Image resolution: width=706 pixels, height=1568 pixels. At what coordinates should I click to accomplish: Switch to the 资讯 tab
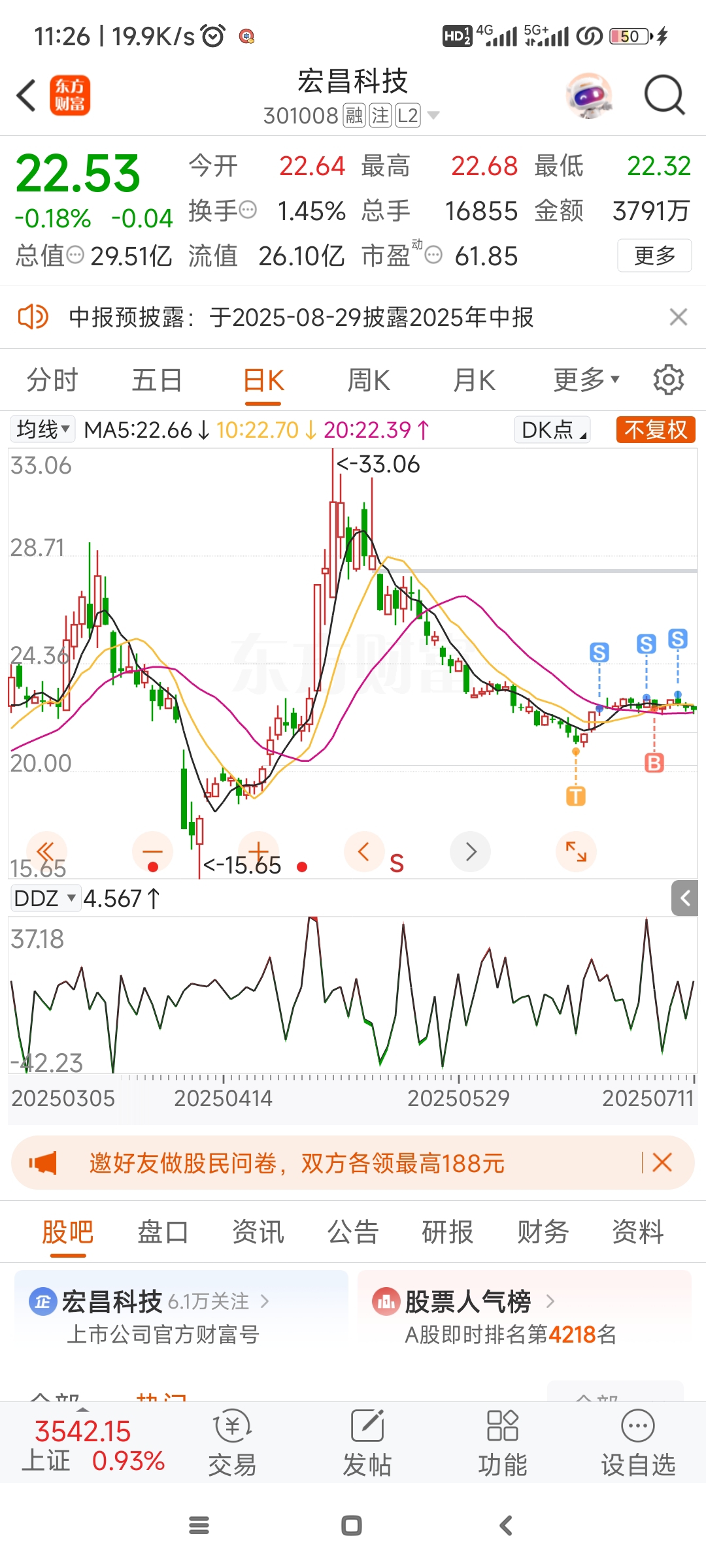tap(258, 1232)
